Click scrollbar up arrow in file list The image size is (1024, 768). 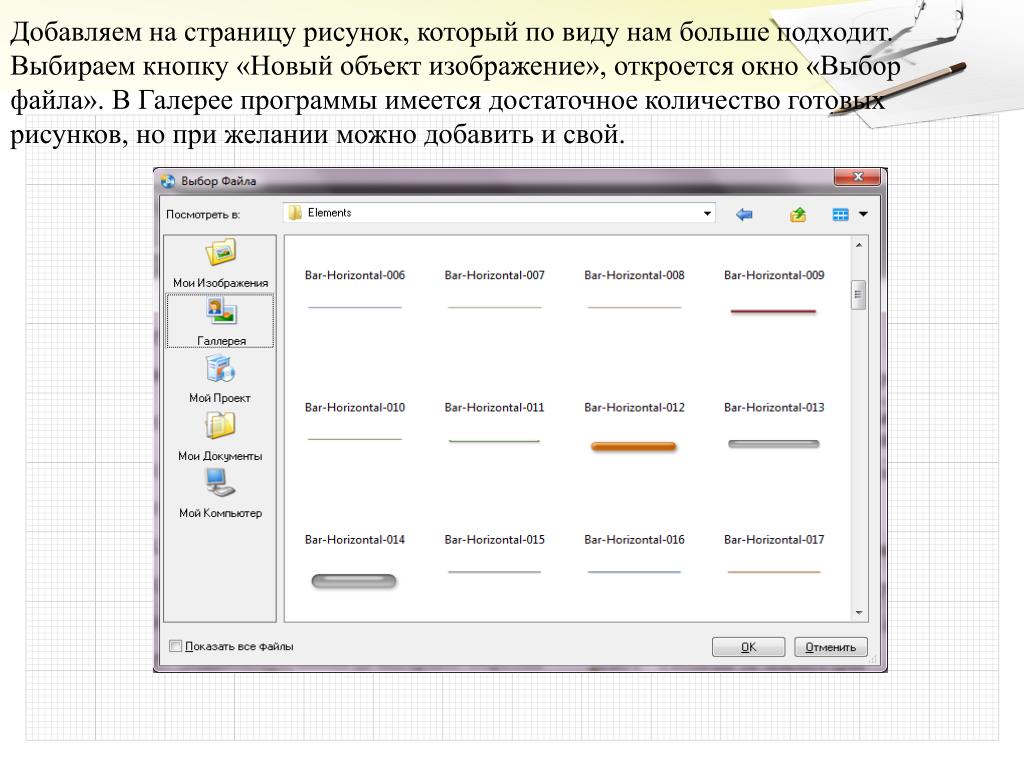pyautogui.click(x=859, y=245)
